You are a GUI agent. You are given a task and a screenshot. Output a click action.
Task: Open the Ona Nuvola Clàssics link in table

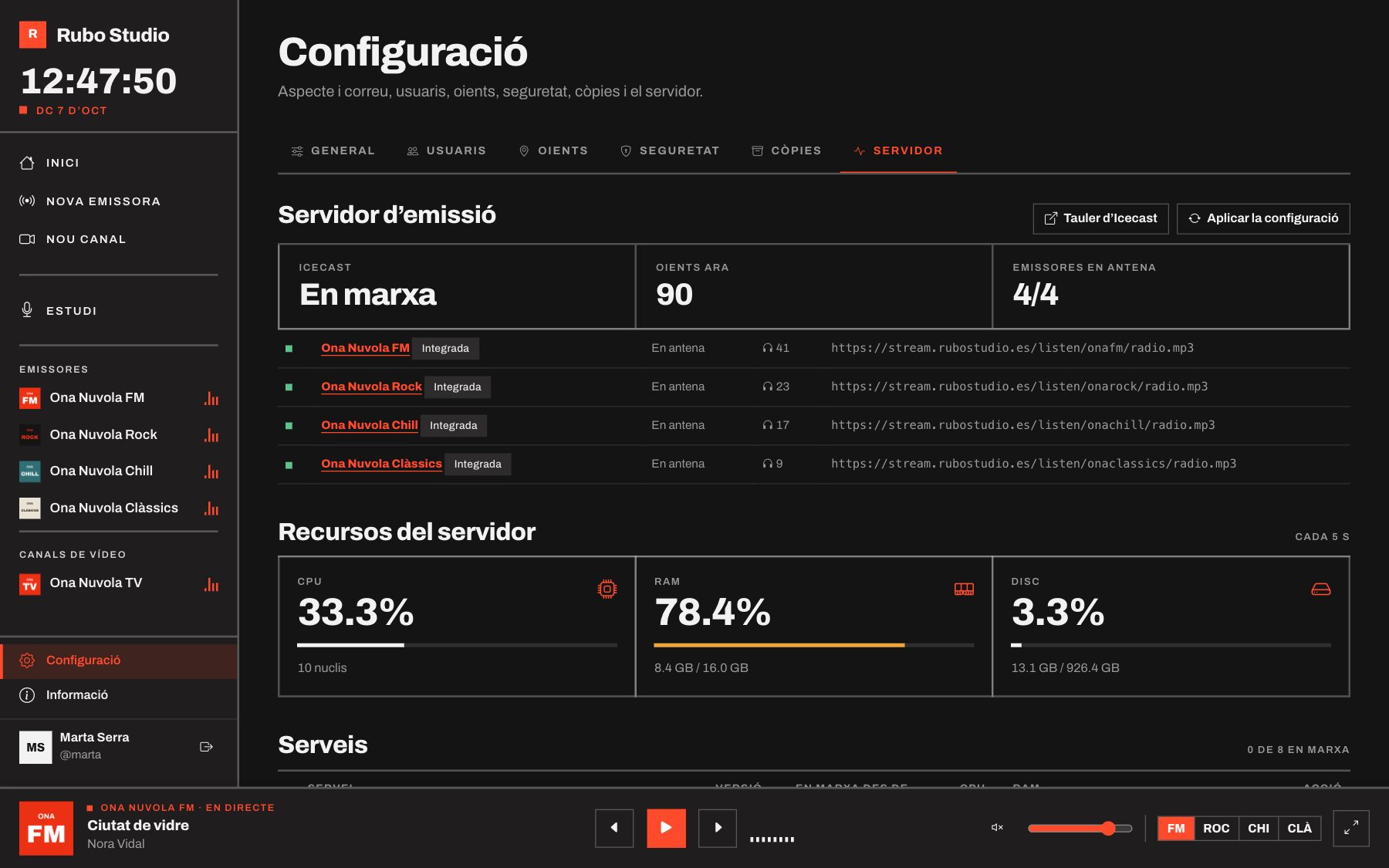point(381,464)
